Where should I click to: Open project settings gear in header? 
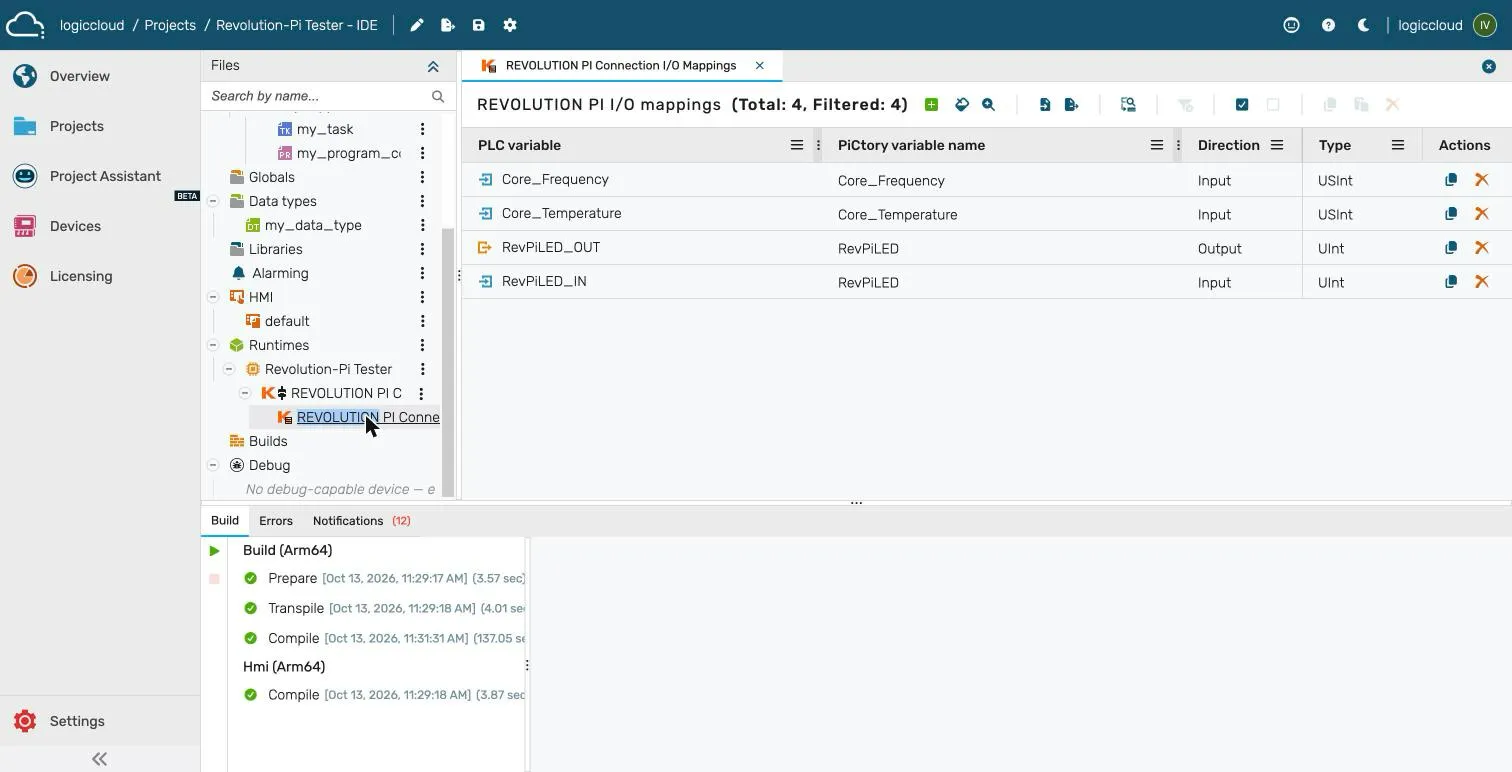coord(510,25)
